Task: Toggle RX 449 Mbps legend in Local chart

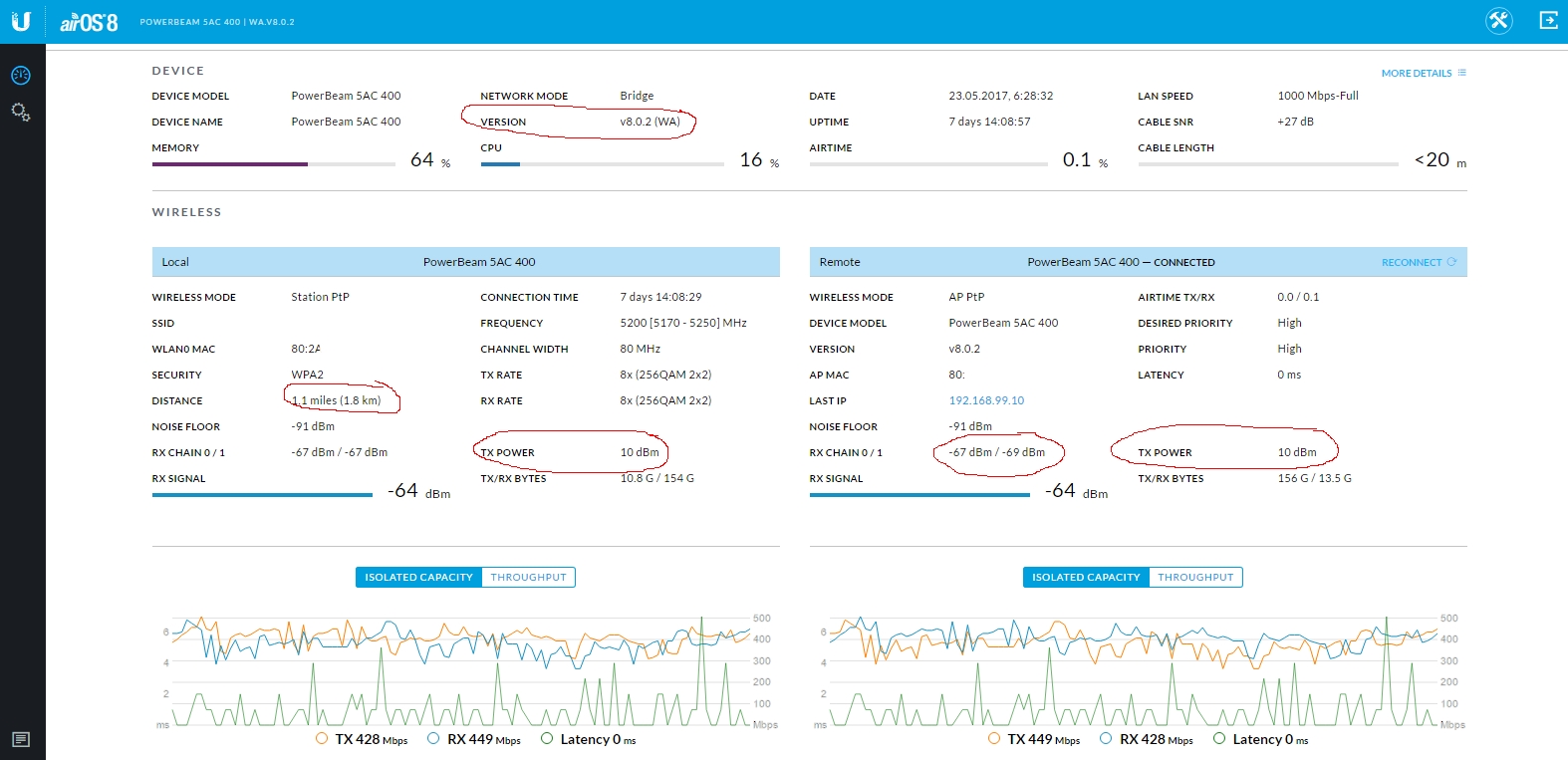Action: [474, 739]
